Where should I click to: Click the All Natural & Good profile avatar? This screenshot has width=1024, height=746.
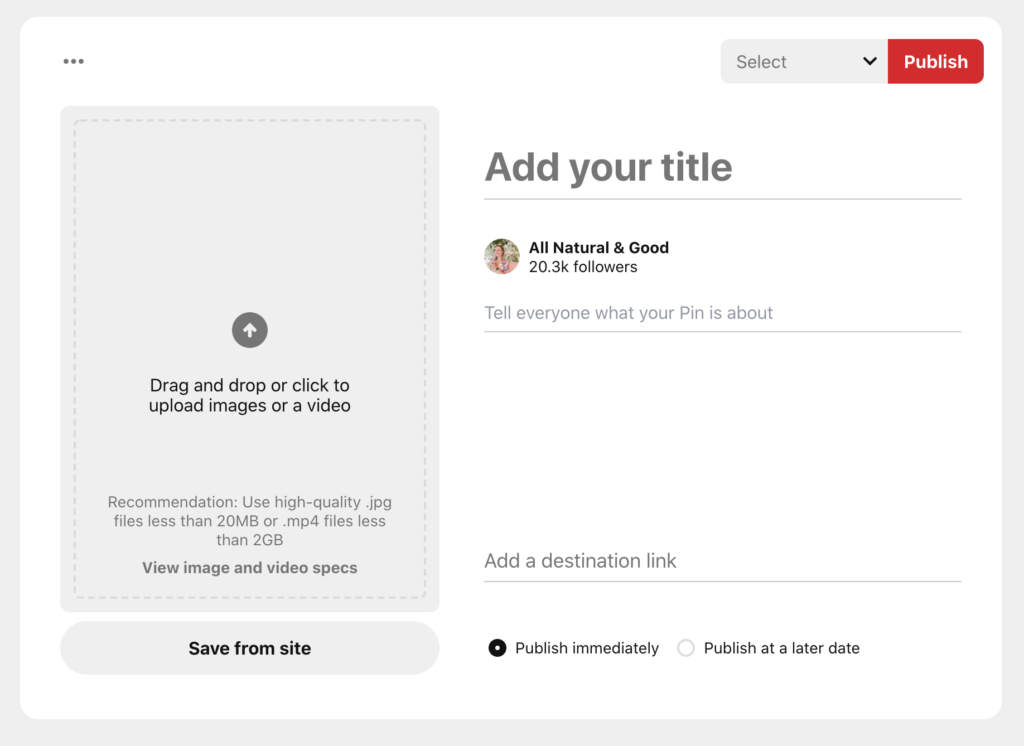click(502, 257)
